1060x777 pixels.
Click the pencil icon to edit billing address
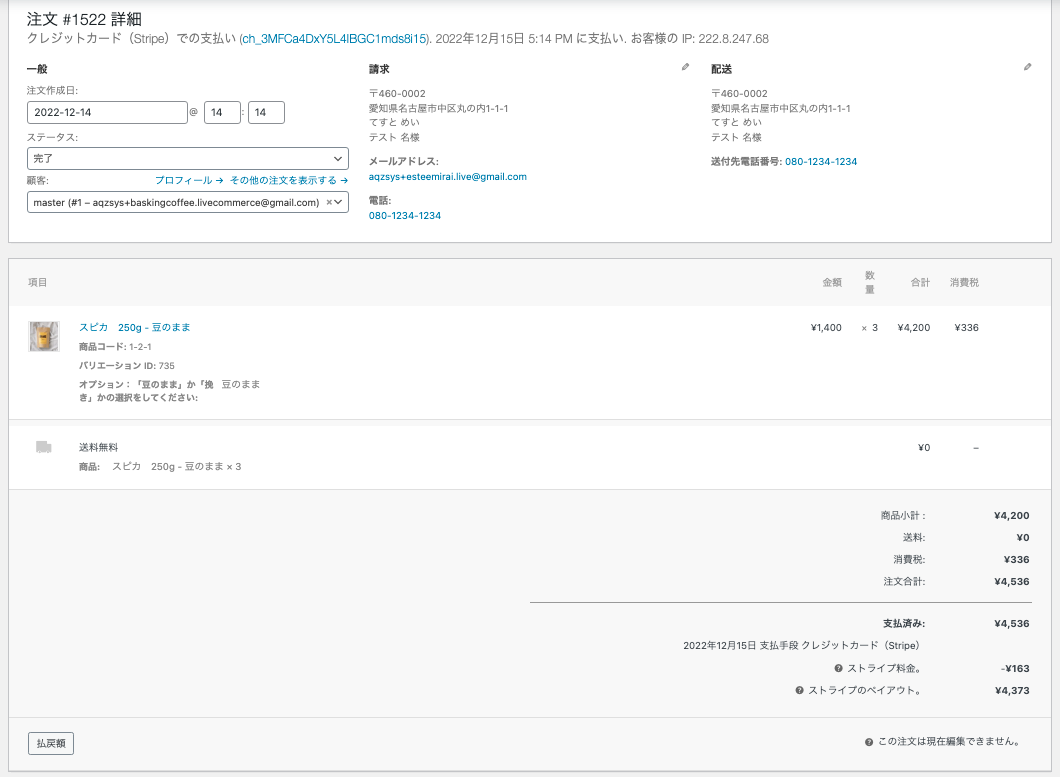pyautogui.click(x=685, y=67)
